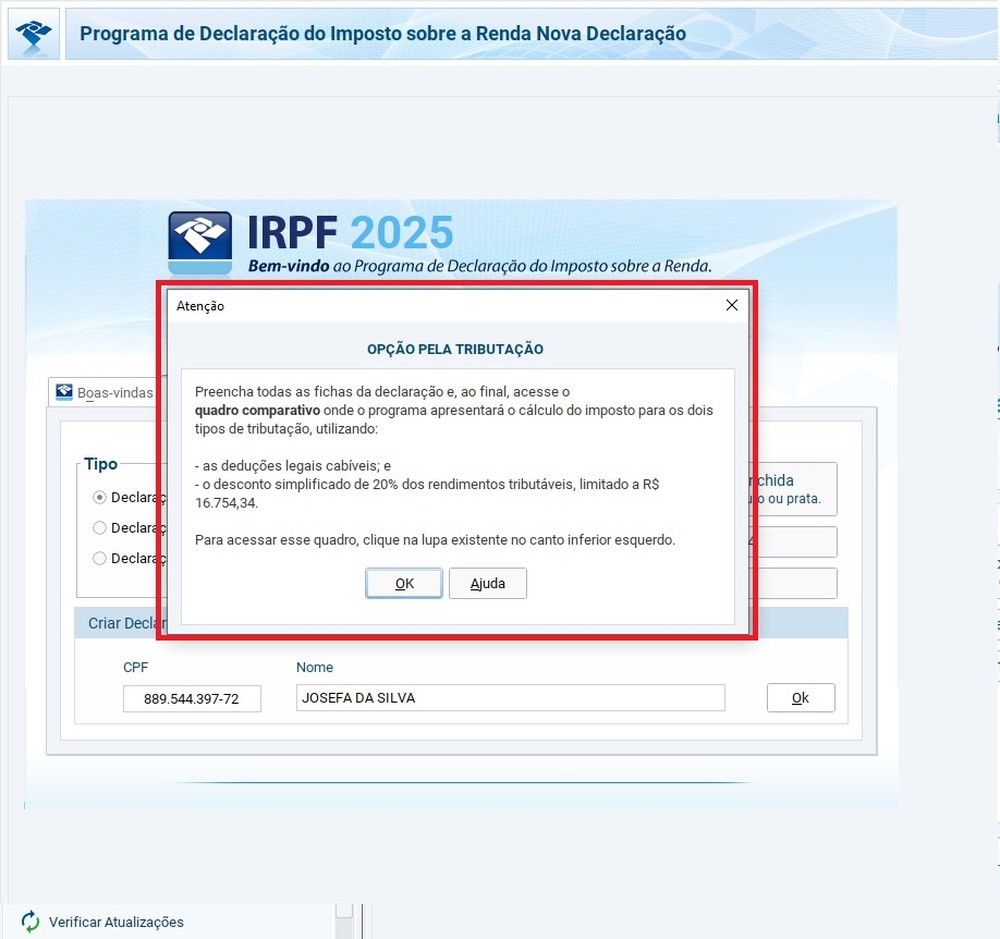Click the small icon on the Boas-vindas tab
The width and height of the screenshot is (1000, 939).
click(65, 392)
